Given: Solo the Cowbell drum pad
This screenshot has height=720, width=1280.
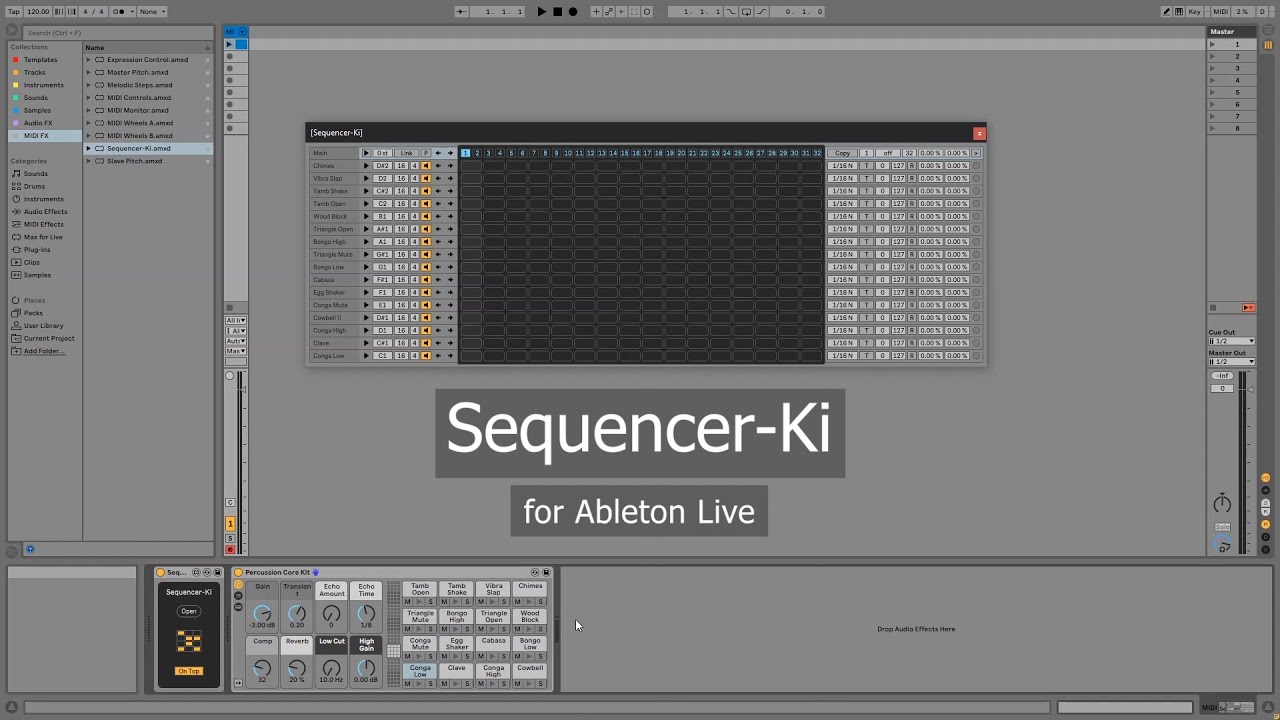Looking at the screenshot, I should click(541, 684).
